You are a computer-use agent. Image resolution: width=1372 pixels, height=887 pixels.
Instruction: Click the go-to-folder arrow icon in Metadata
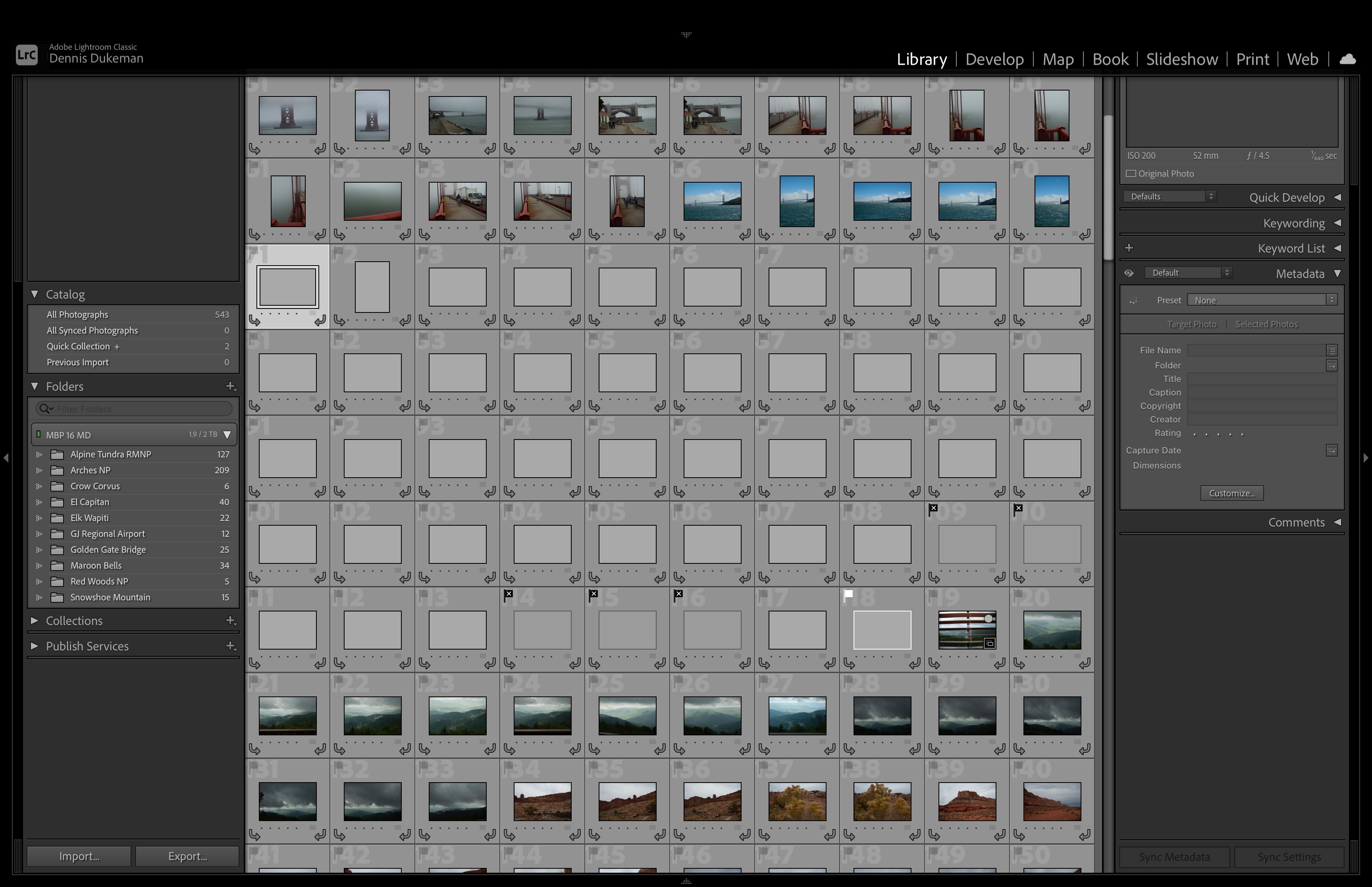(x=1332, y=365)
